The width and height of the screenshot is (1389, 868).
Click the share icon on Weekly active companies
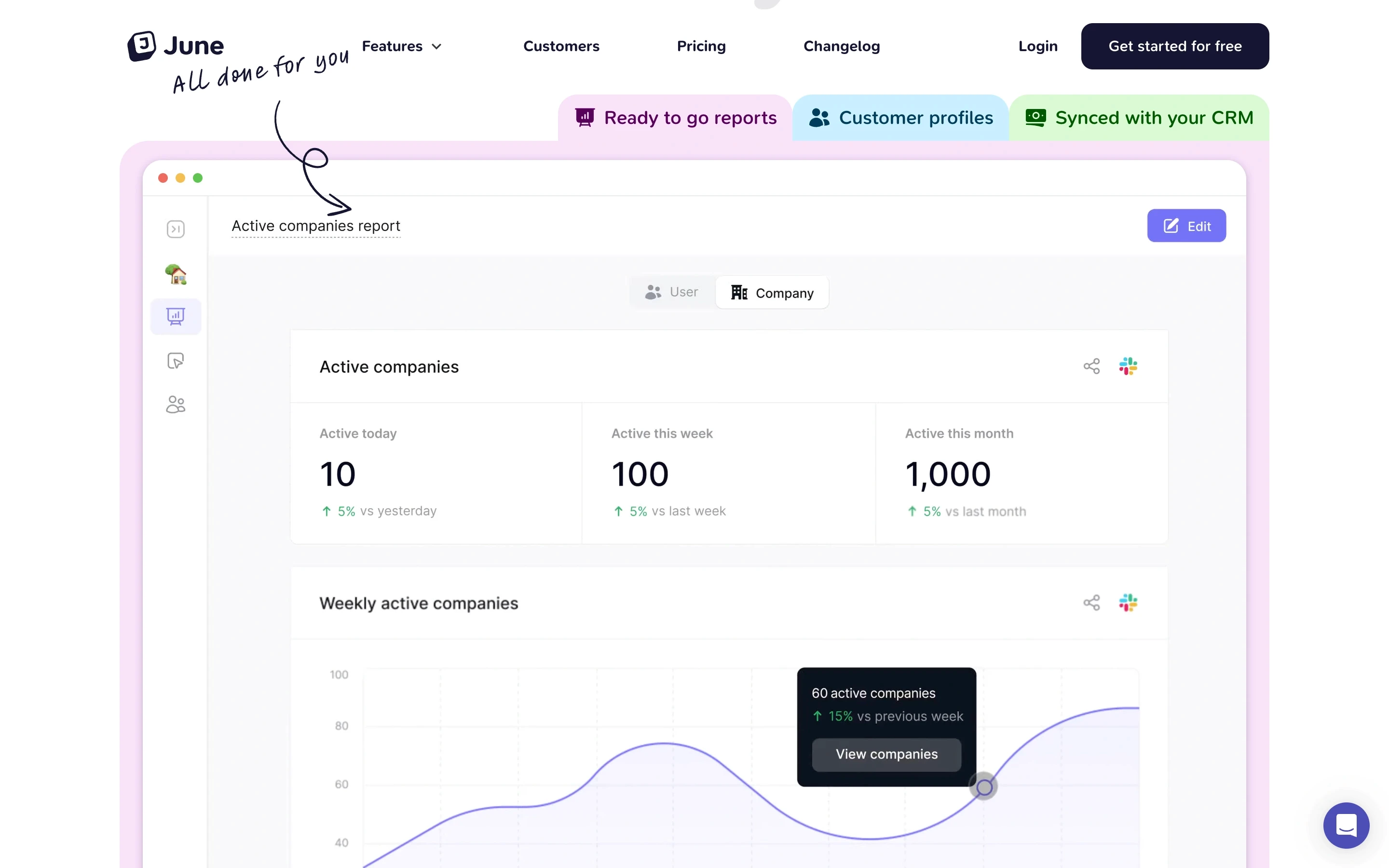pyautogui.click(x=1092, y=602)
